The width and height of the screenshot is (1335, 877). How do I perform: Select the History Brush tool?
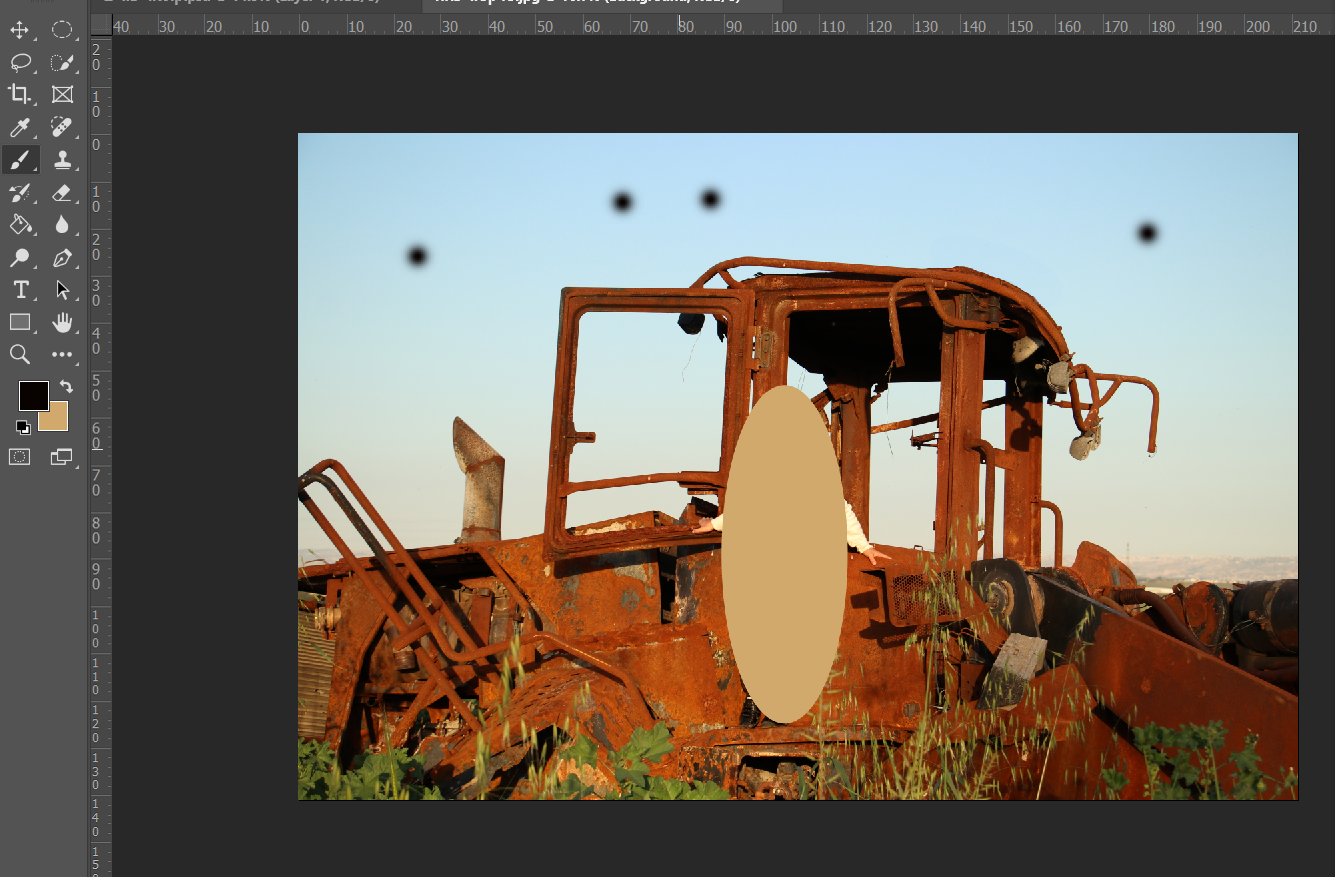coord(20,192)
